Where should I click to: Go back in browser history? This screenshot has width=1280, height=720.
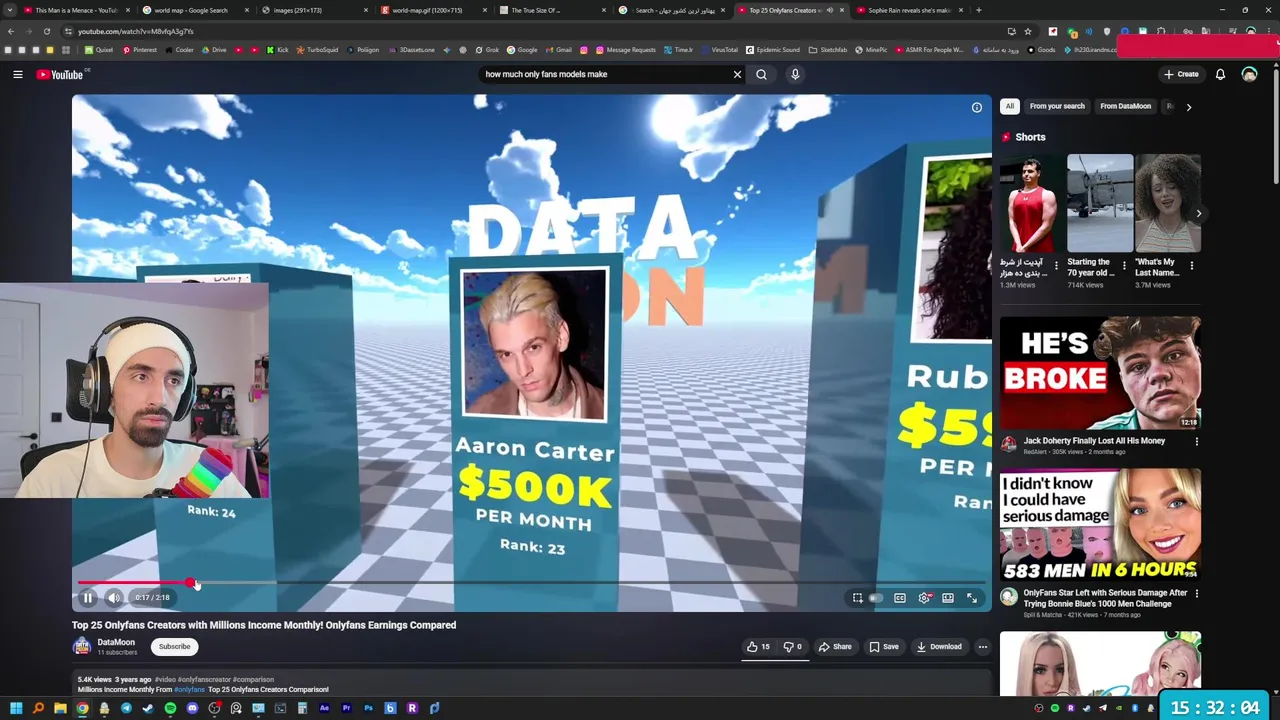(x=11, y=31)
